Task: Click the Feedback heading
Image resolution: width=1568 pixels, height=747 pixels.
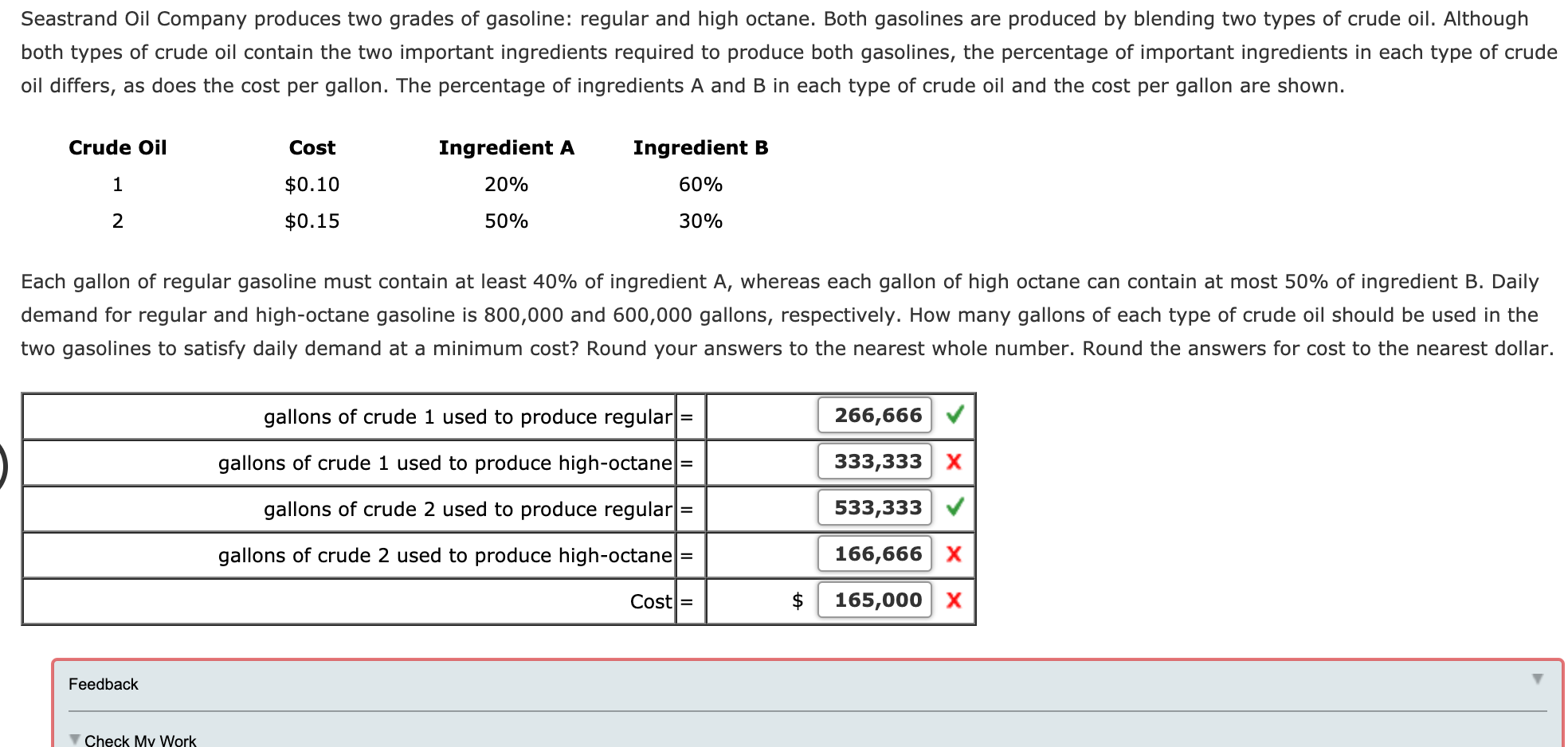Action: click(104, 684)
